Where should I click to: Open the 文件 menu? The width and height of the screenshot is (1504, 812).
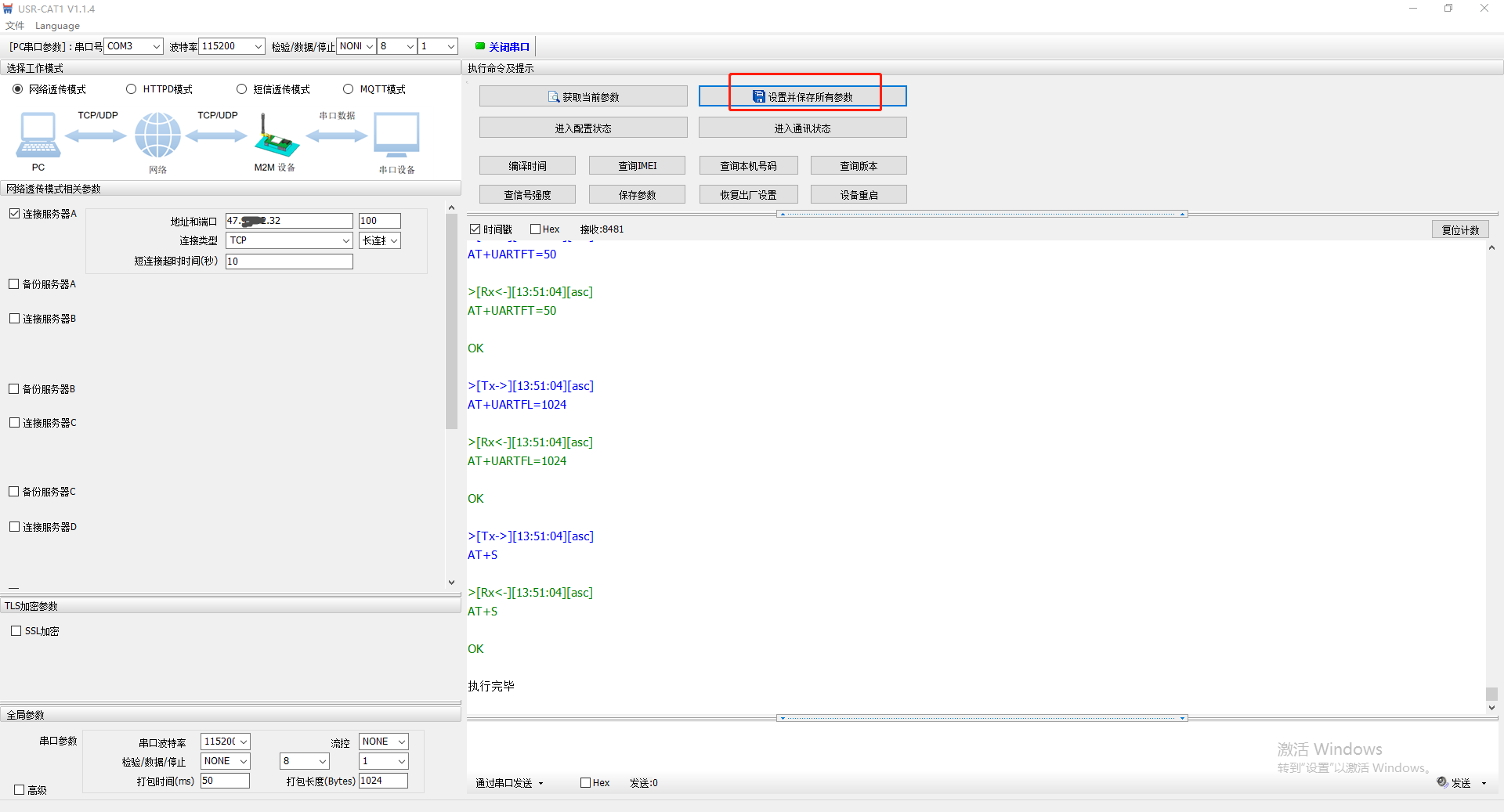pos(14,26)
